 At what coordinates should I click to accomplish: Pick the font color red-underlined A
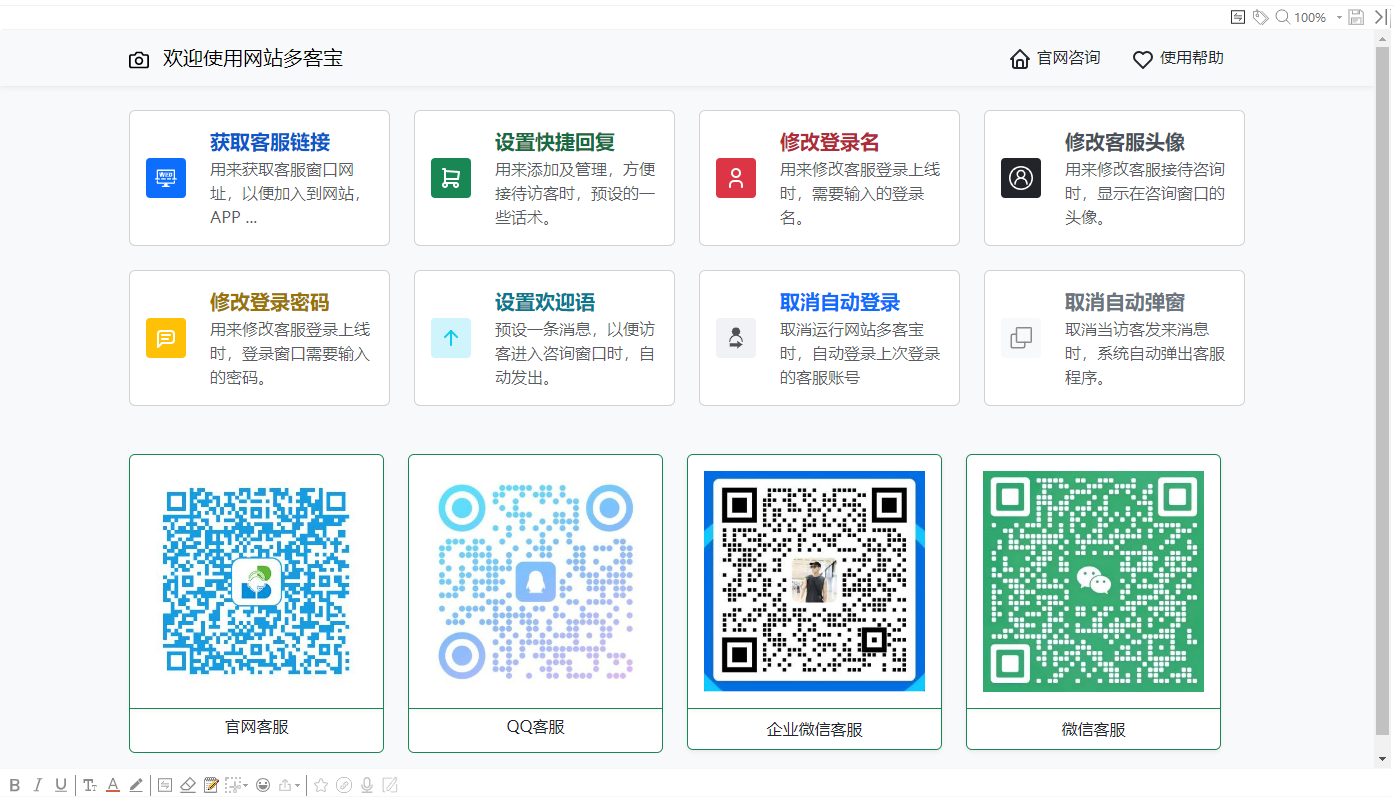(x=113, y=785)
